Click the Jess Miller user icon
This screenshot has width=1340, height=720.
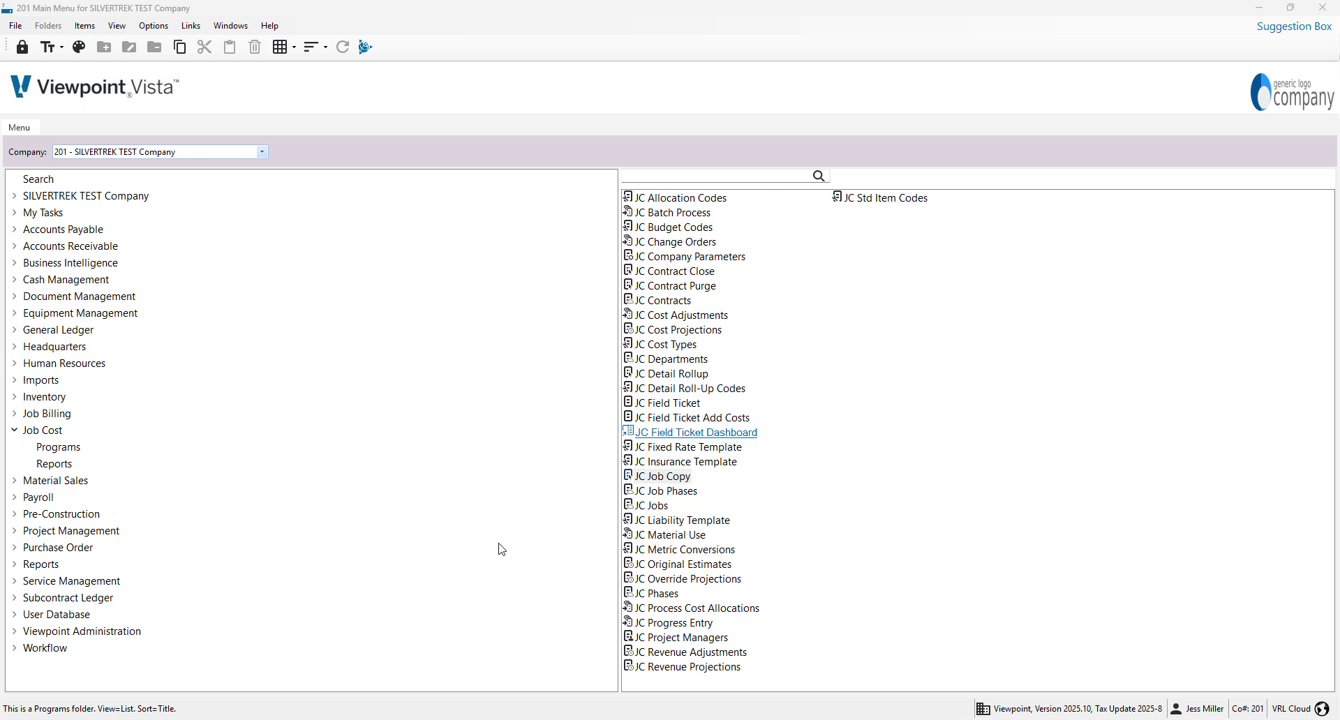(x=1176, y=709)
